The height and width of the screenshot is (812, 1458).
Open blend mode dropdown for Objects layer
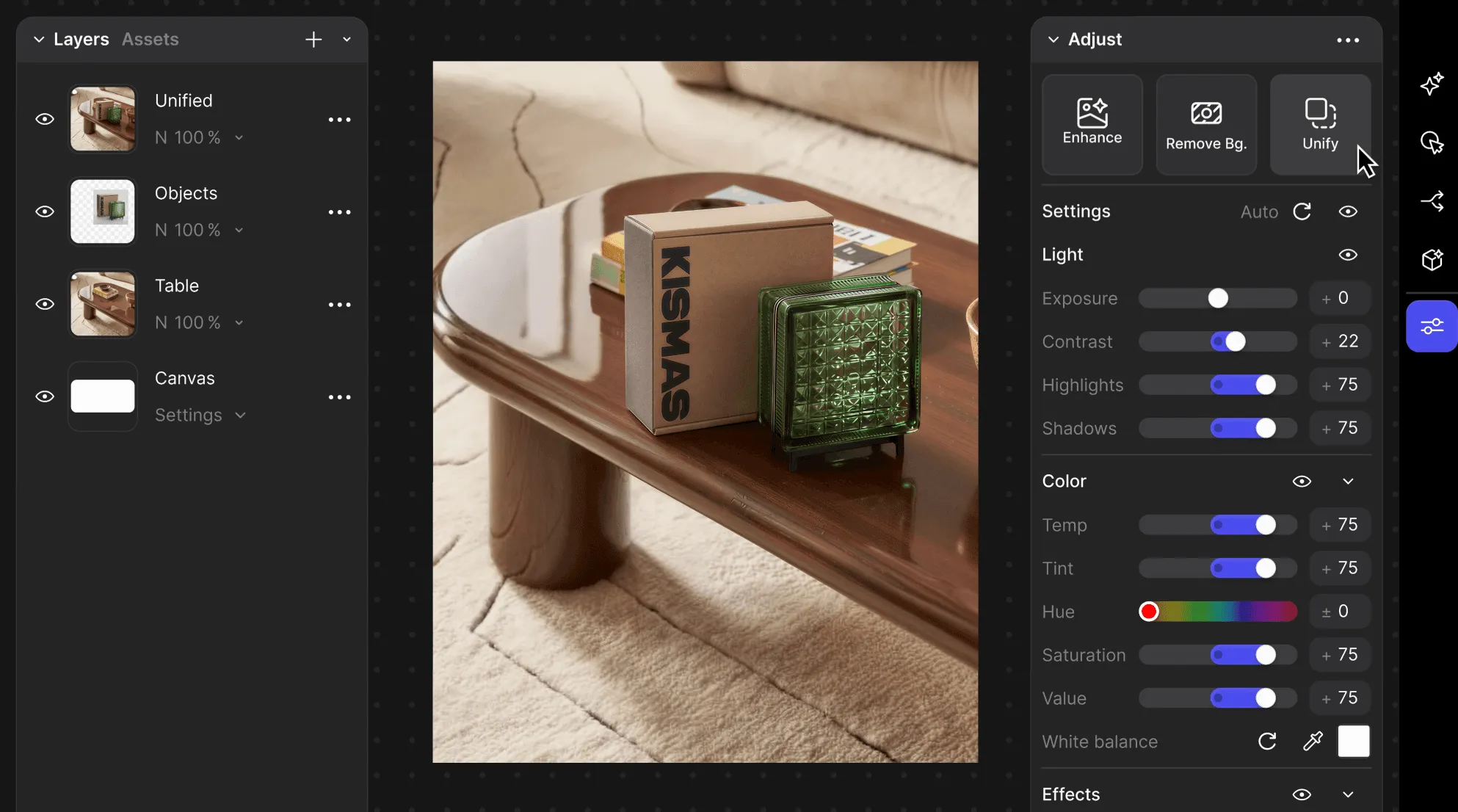(239, 231)
